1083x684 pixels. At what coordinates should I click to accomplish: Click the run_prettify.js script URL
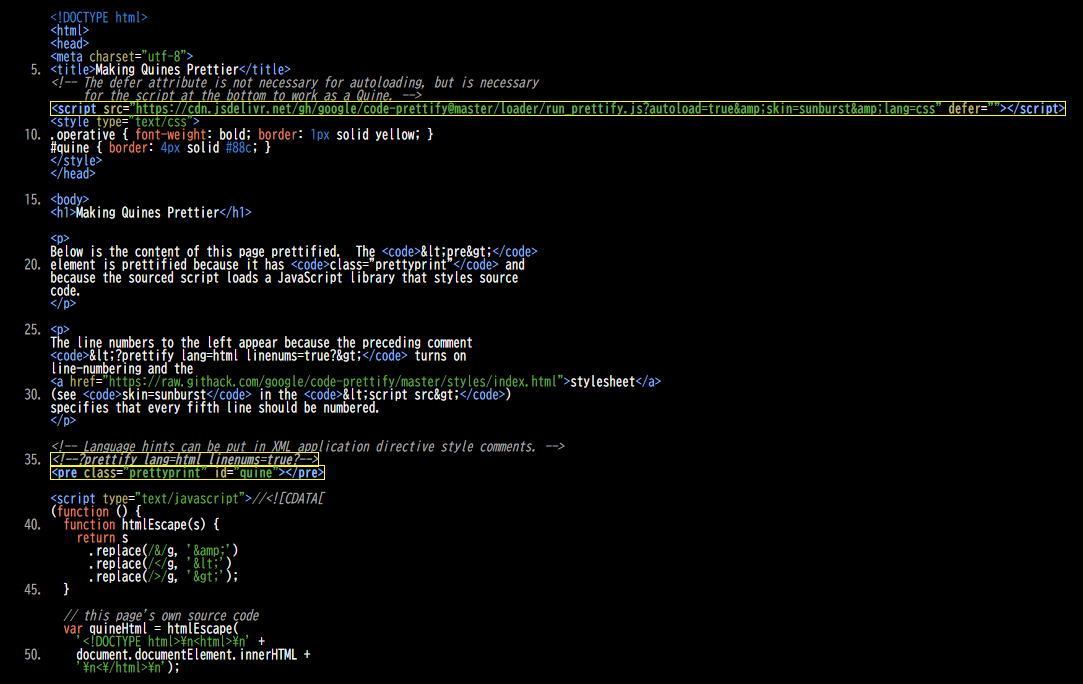coord(535,108)
